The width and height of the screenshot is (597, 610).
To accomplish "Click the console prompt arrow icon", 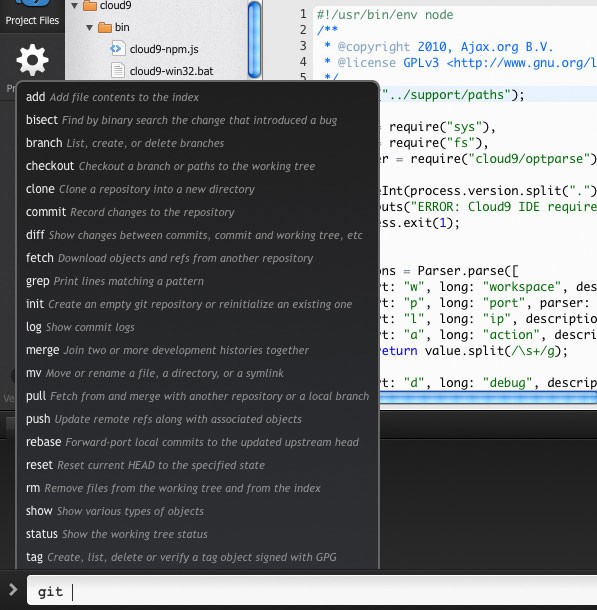I will point(13,589).
